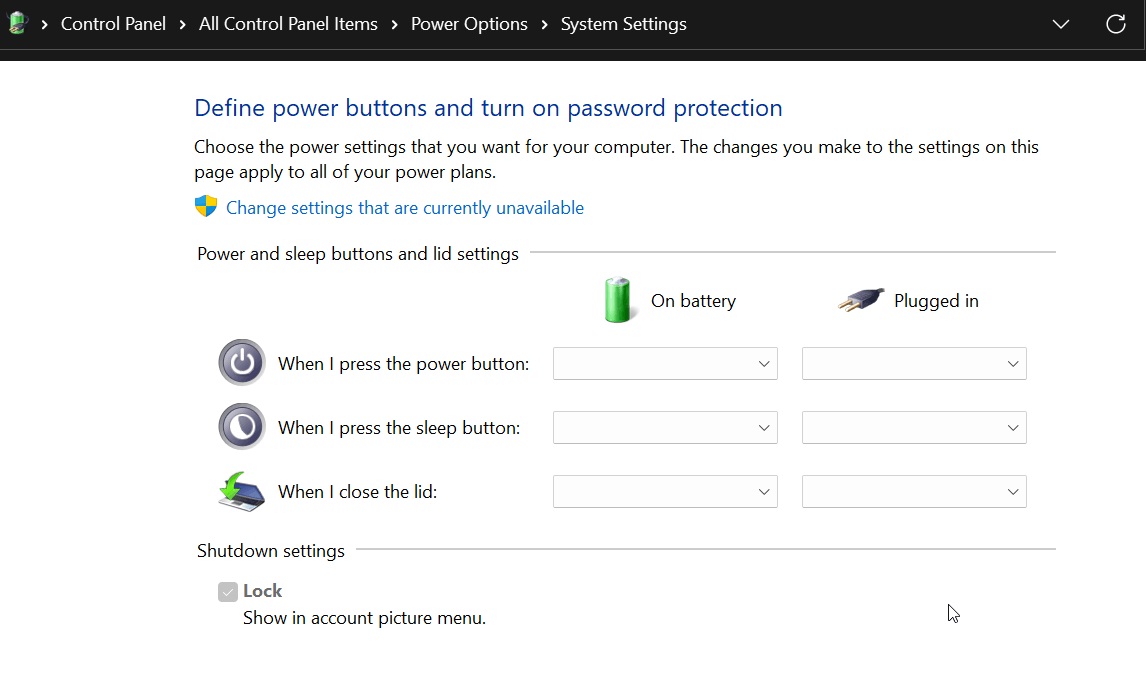The height and width of the screenshot is (692, 1146).
Task: Open close lid On battery dropdown
Action: point(665,492)
